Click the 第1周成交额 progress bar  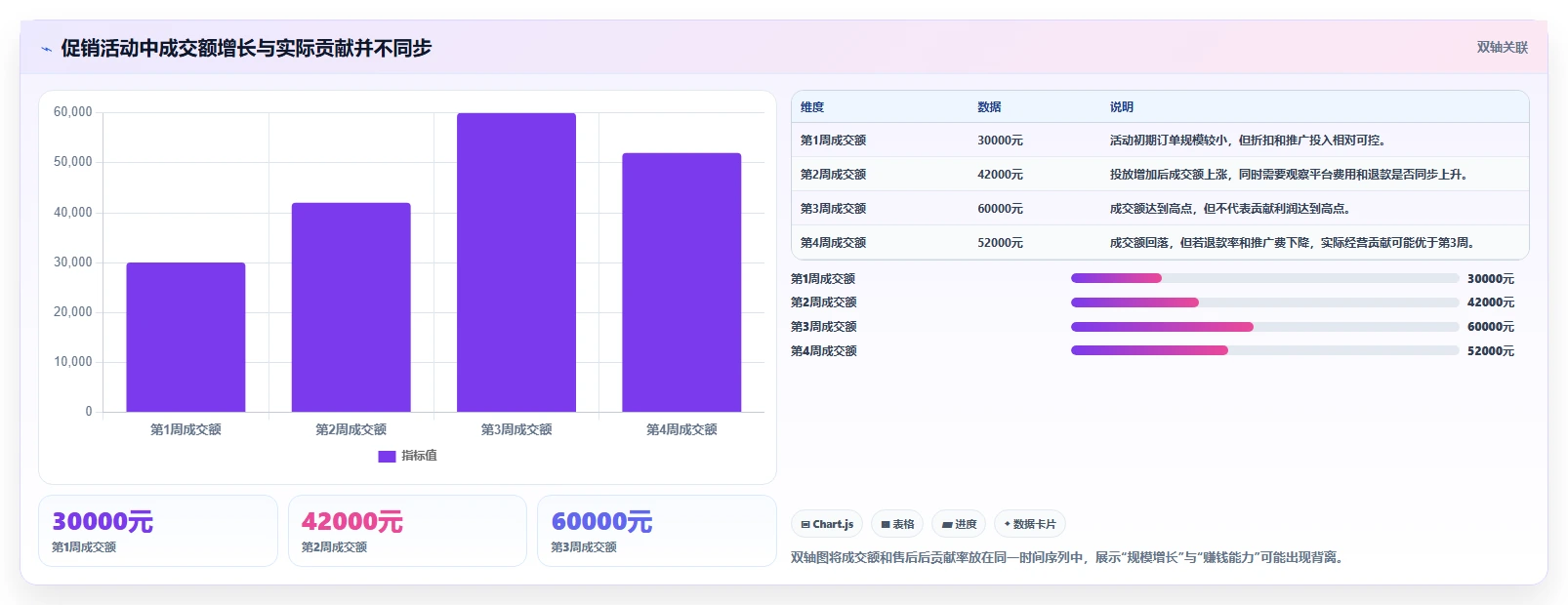(x=1264, y=278)
